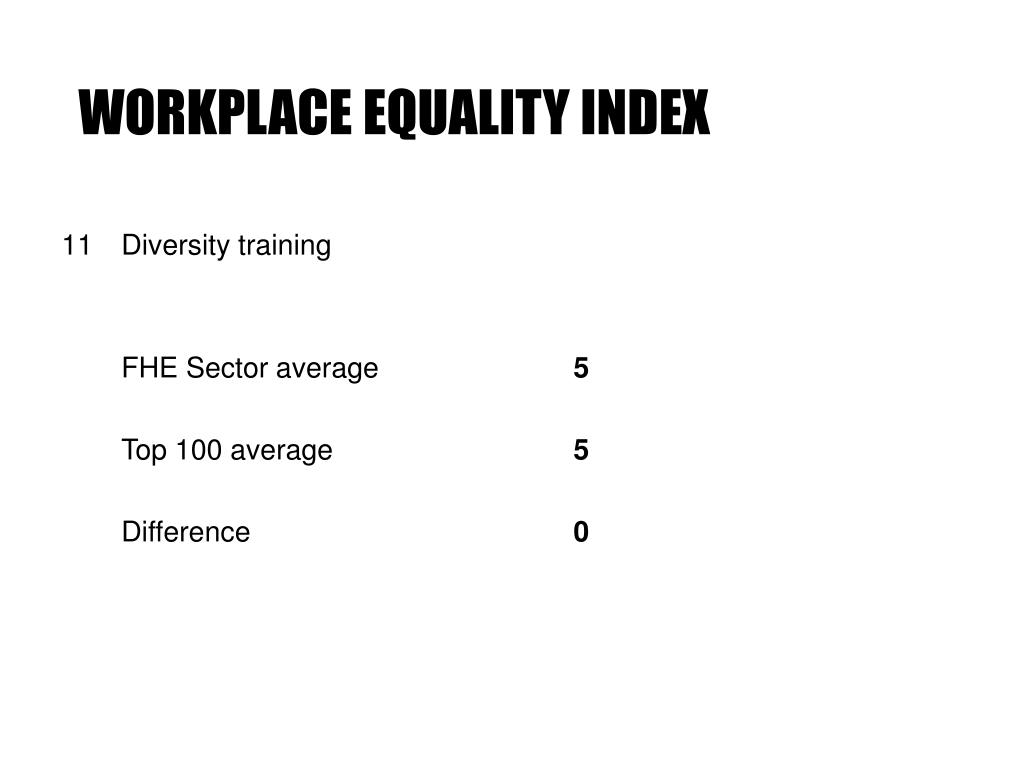Click 'Top' in the Top 100 average row

(144, 451)
